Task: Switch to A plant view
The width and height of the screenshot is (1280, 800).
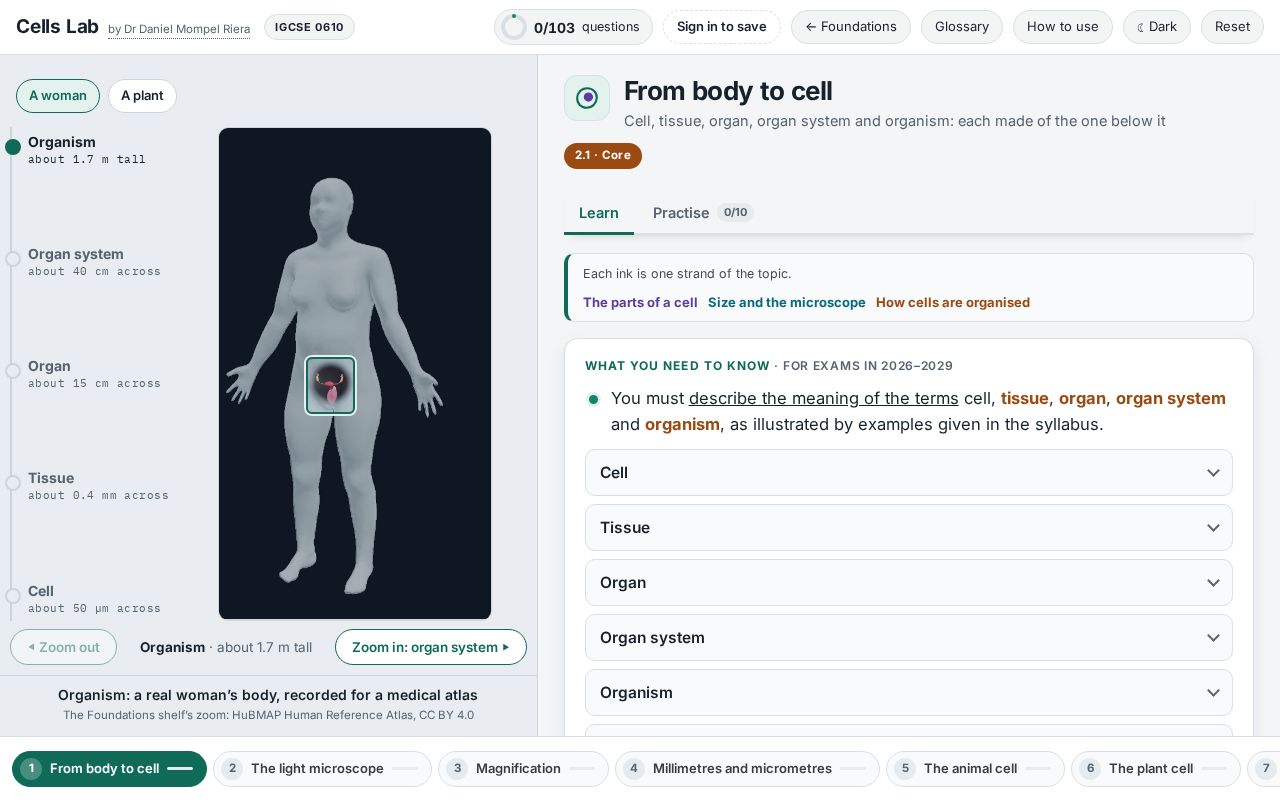Action: 142,96
